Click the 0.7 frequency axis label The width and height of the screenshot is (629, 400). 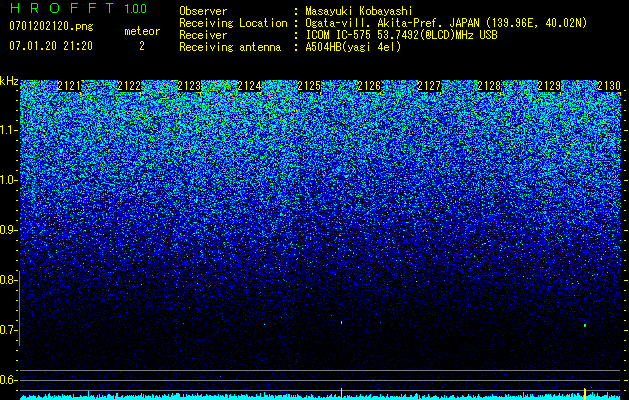pos(7,330)
